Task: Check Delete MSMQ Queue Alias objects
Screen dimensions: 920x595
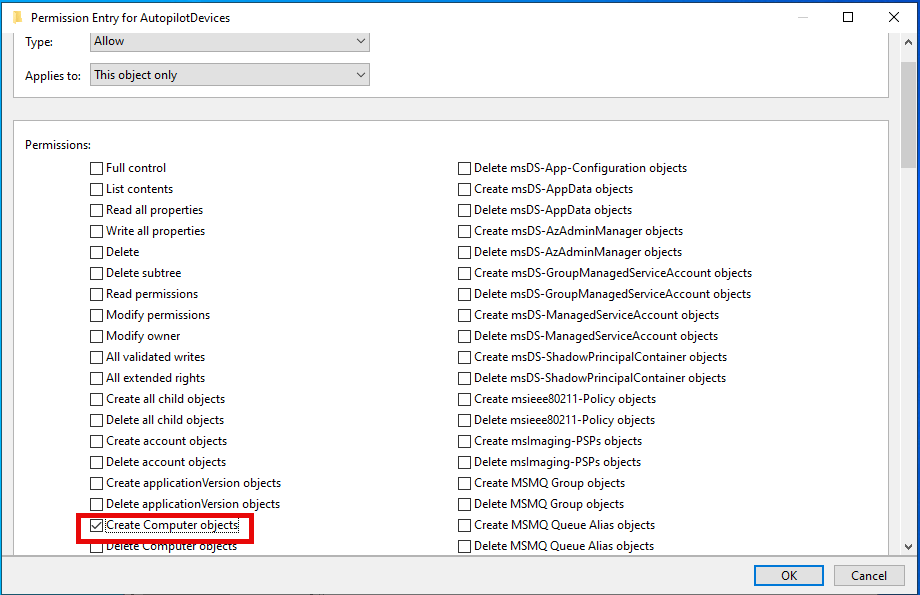Action: click(x=464, y=546)
